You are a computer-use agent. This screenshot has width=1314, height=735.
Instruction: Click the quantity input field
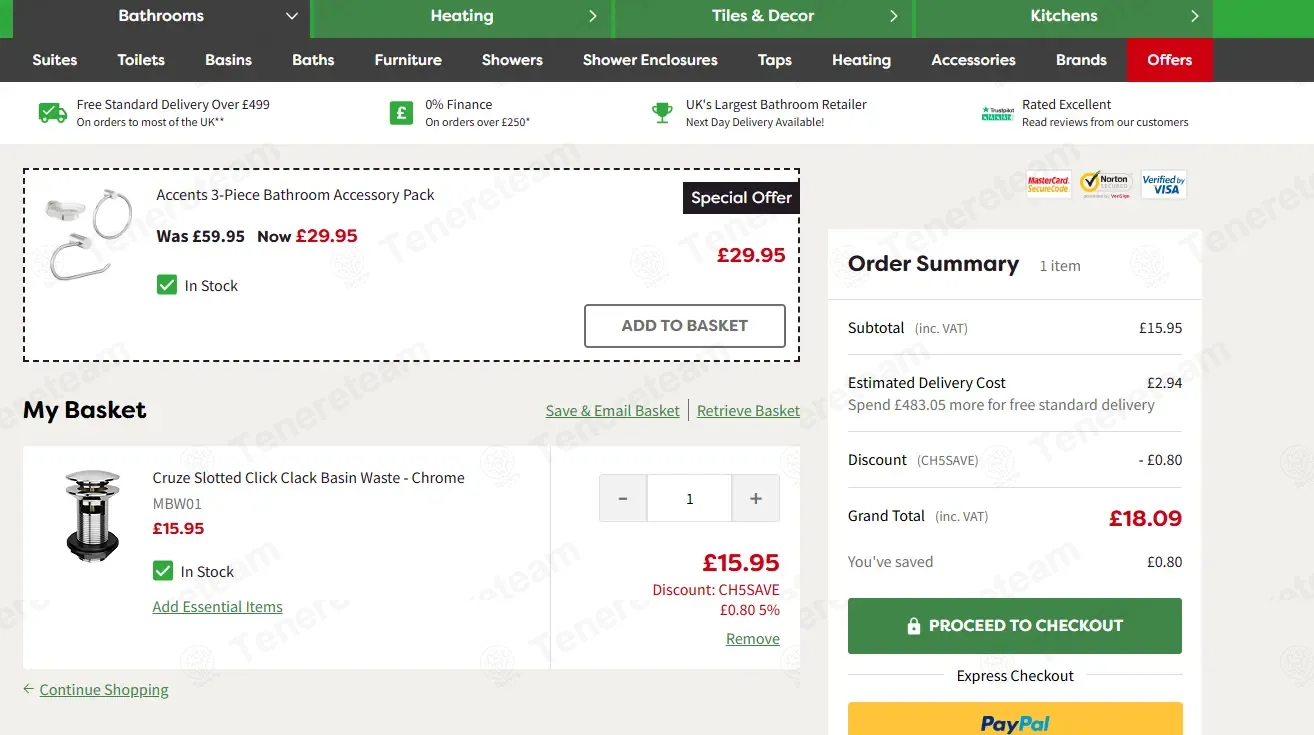click(689, 498)
